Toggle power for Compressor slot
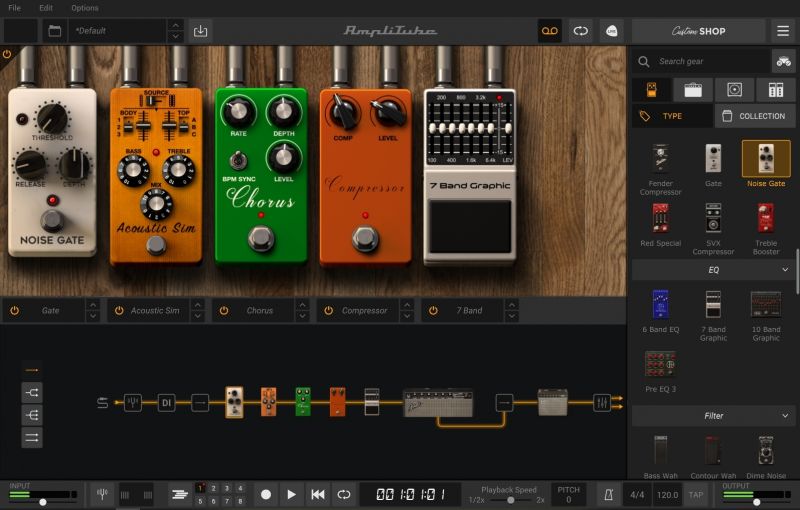This screenshot has height=510, width=800. click(x=328, y=311)
